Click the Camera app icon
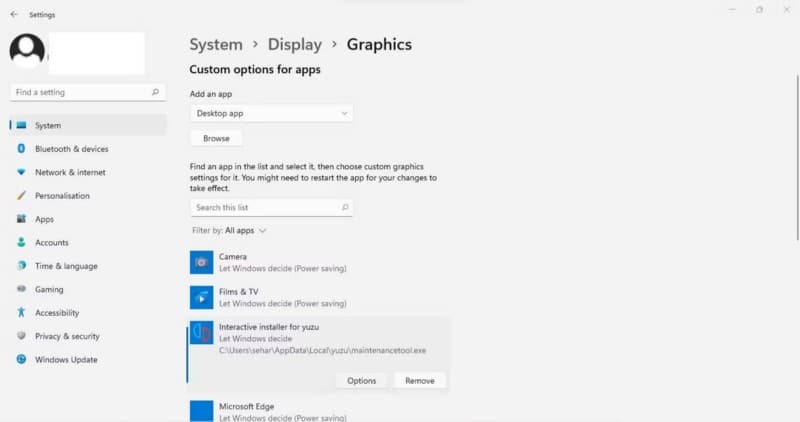The height and width of the screenshot is (422, 800). (202, 262)
